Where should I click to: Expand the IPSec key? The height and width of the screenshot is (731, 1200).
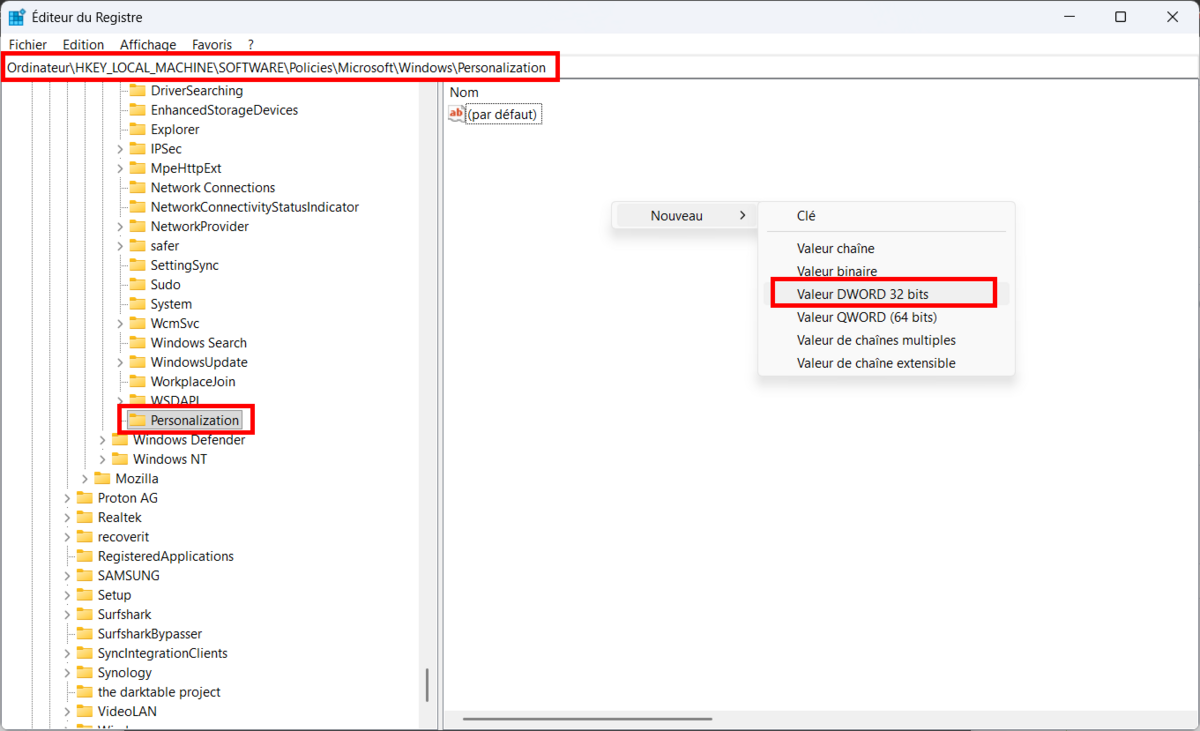(120, 149)
